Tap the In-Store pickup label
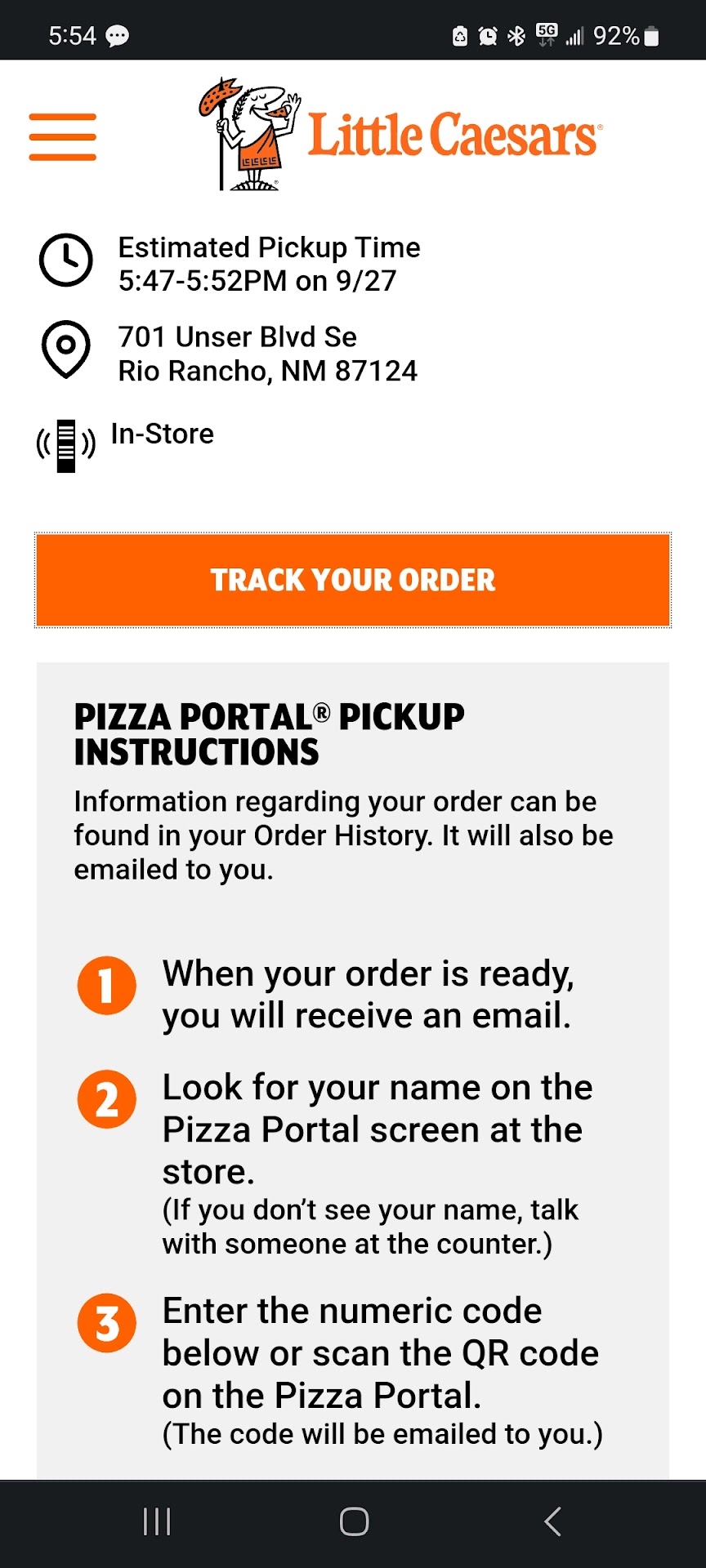 (x=163, y=434)
